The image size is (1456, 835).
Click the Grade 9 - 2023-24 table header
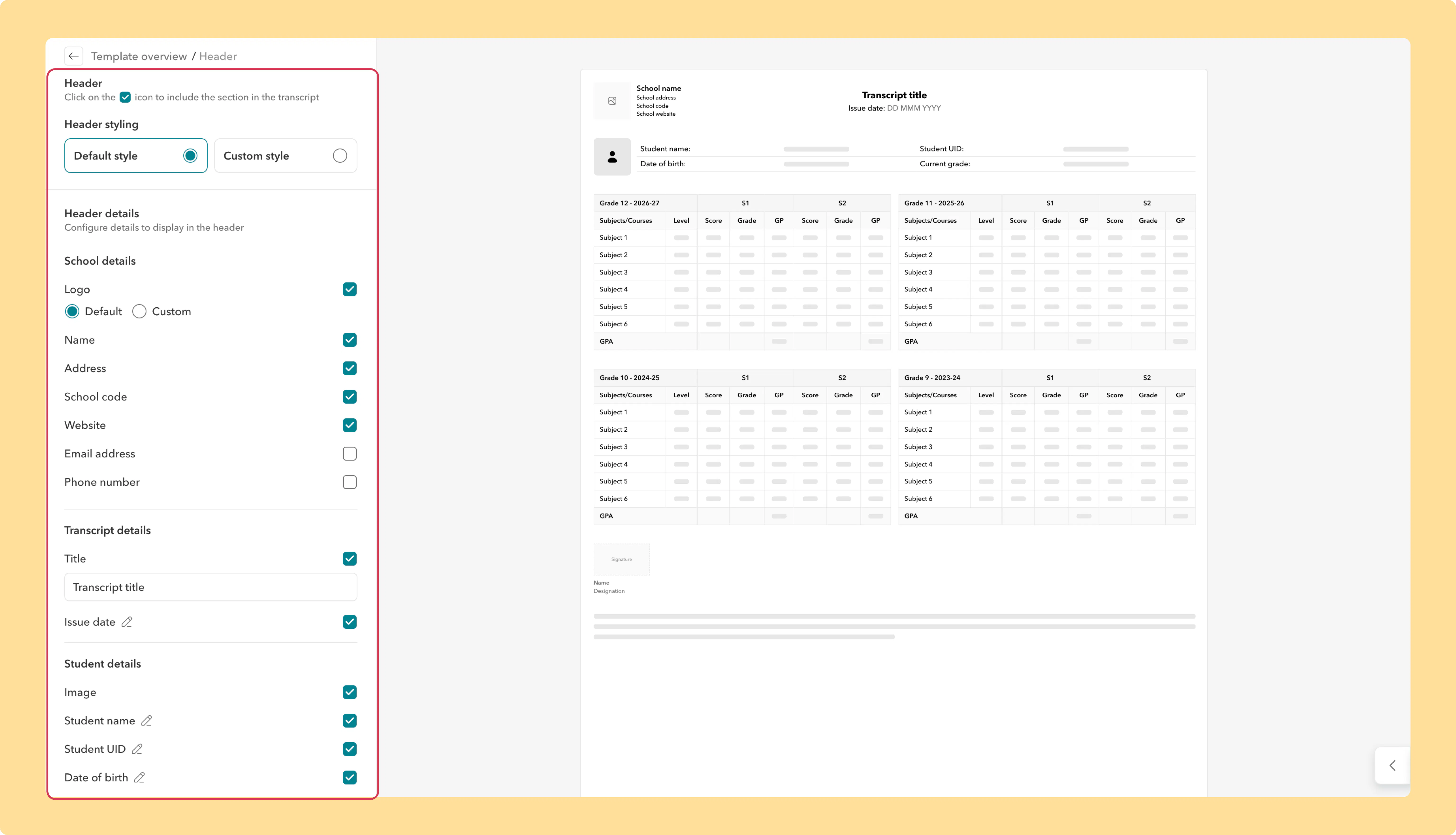point(933,378)
